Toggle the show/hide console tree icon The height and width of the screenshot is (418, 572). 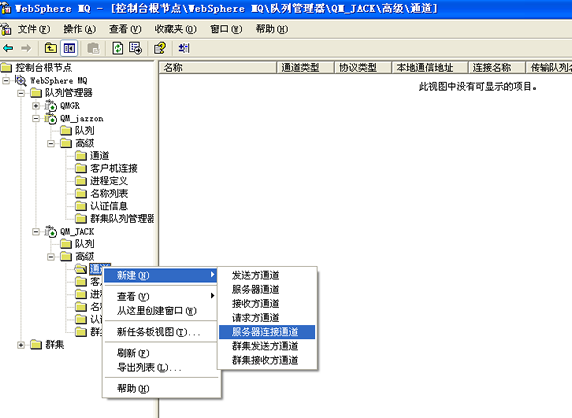coord(69,48)
